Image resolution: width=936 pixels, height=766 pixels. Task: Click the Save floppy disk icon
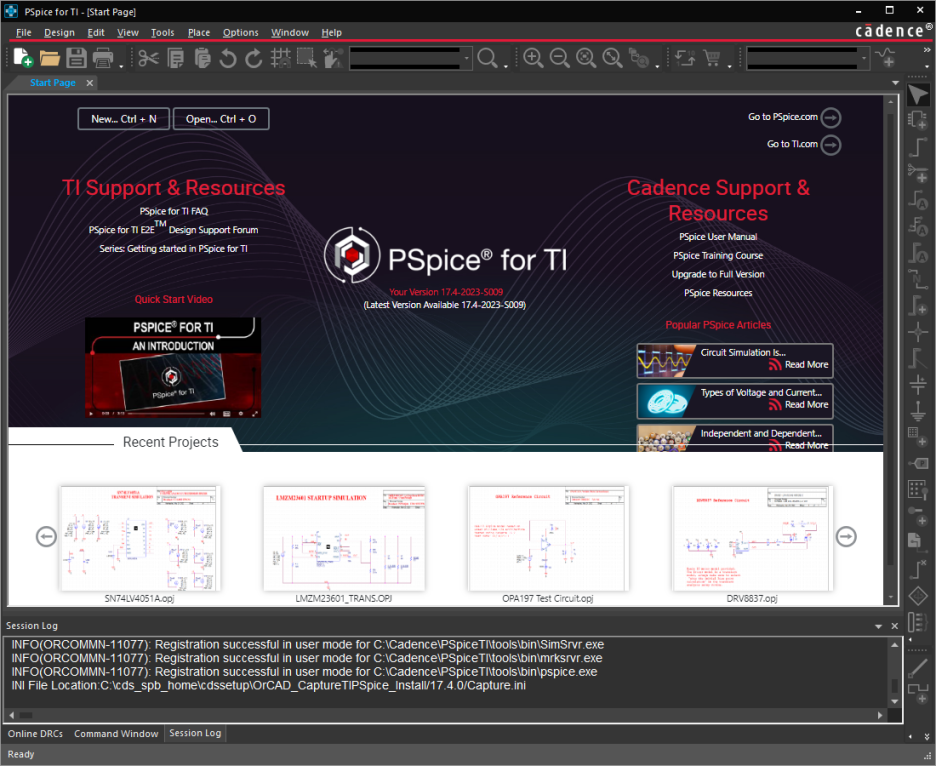[76, 58]
